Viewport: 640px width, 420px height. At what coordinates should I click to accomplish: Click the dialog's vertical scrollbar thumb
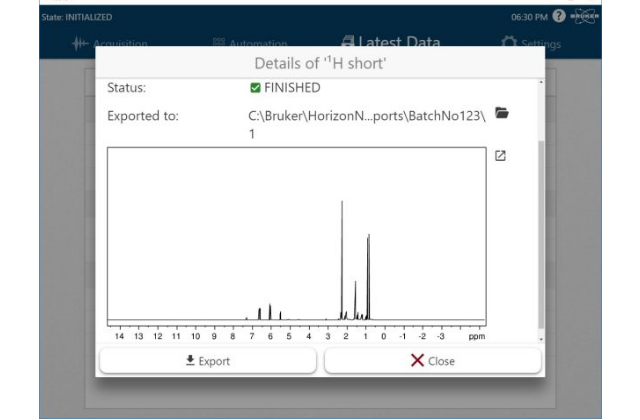coord(541,235)
